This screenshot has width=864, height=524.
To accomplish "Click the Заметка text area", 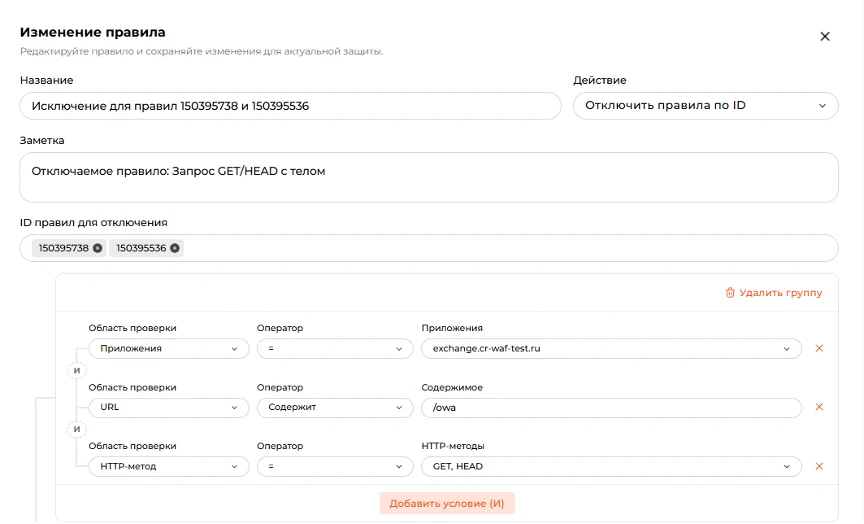I will [429, 177].
